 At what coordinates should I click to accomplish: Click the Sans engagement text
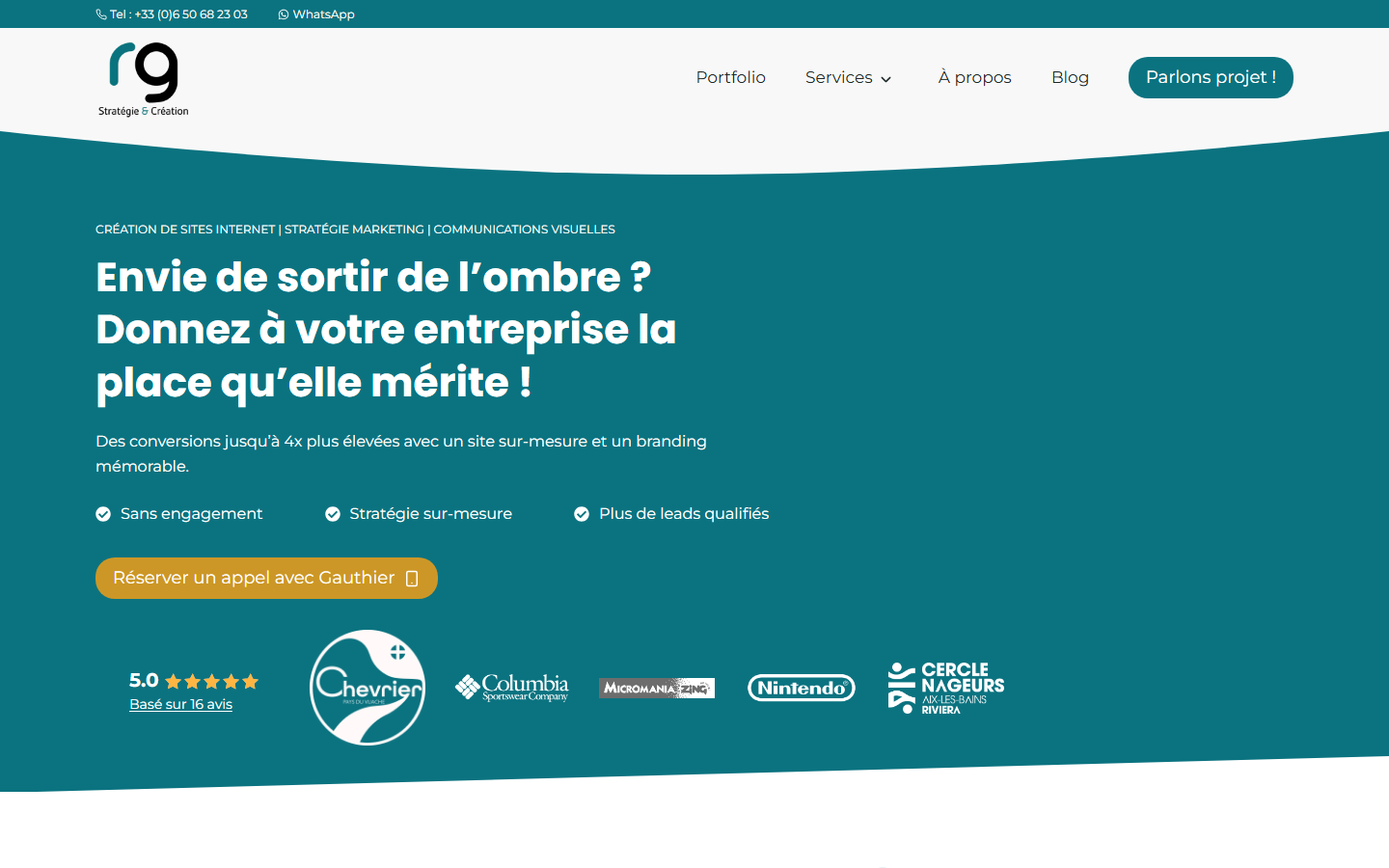[x=191, y=514]
